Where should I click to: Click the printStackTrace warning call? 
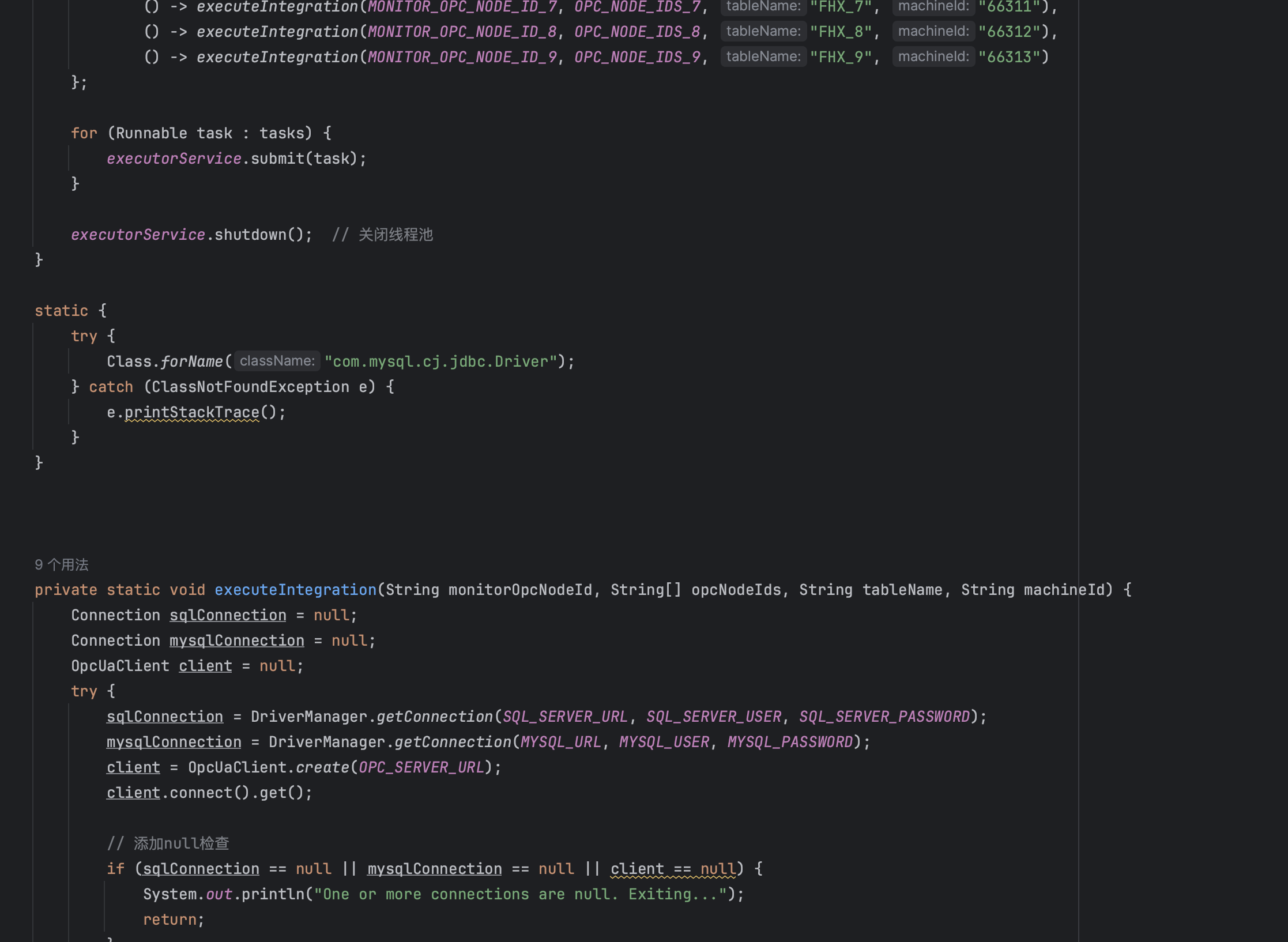coord(192,412)
